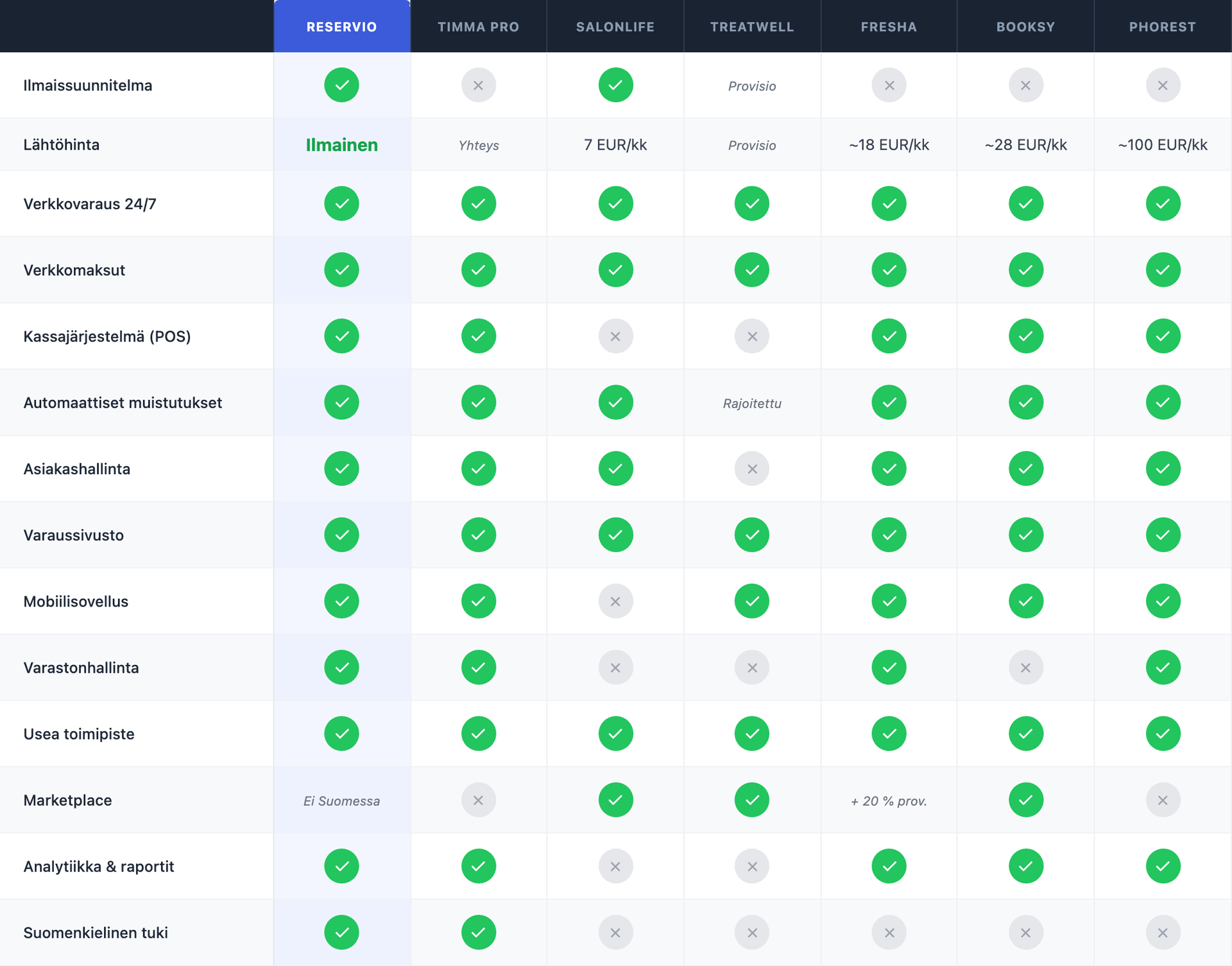Click Salonlife's cross for Kassajärjestelmä (POS)

[616, 336]
